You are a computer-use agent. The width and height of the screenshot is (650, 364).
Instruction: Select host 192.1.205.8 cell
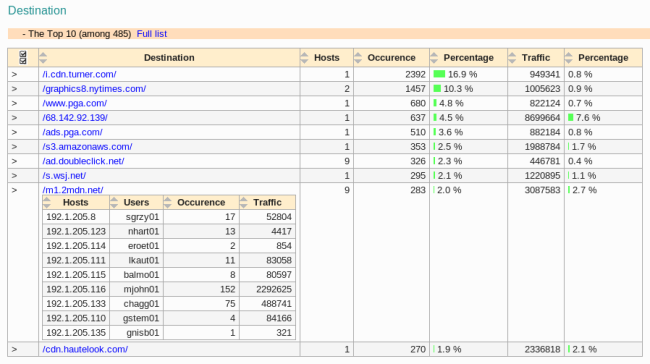(x=76, y=217)
